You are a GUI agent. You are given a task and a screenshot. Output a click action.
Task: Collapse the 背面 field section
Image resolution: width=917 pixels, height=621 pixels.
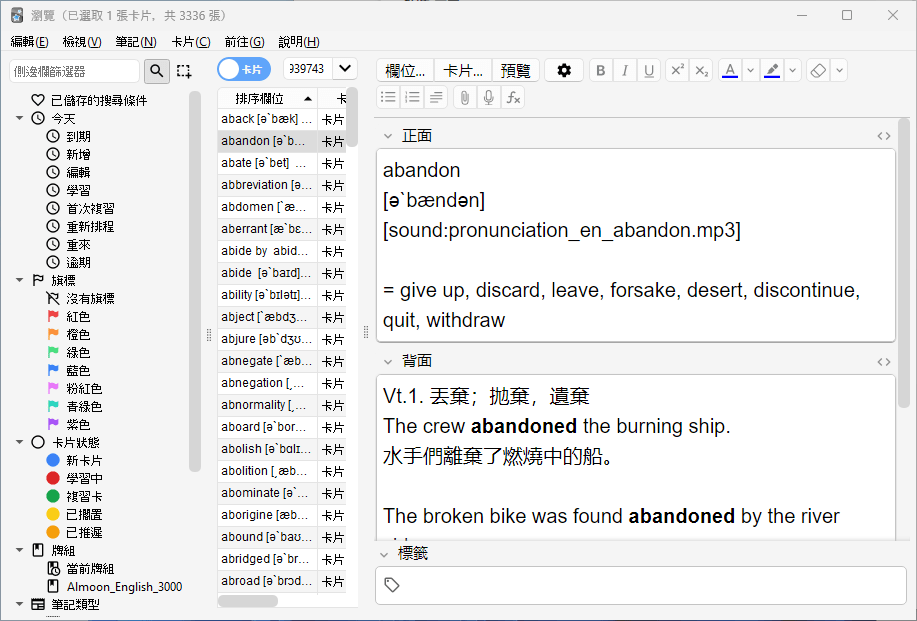pos(388,361)
